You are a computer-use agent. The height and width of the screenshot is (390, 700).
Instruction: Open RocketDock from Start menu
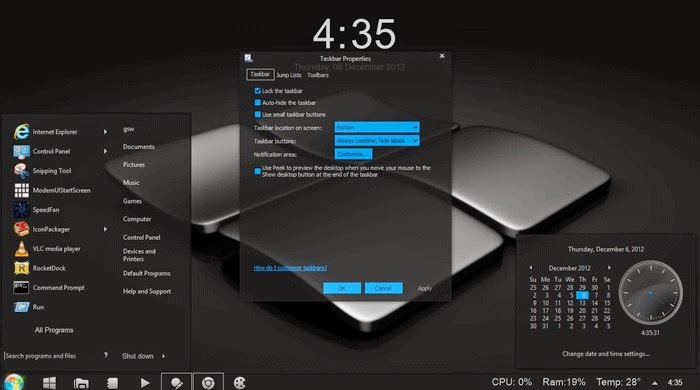39,268
